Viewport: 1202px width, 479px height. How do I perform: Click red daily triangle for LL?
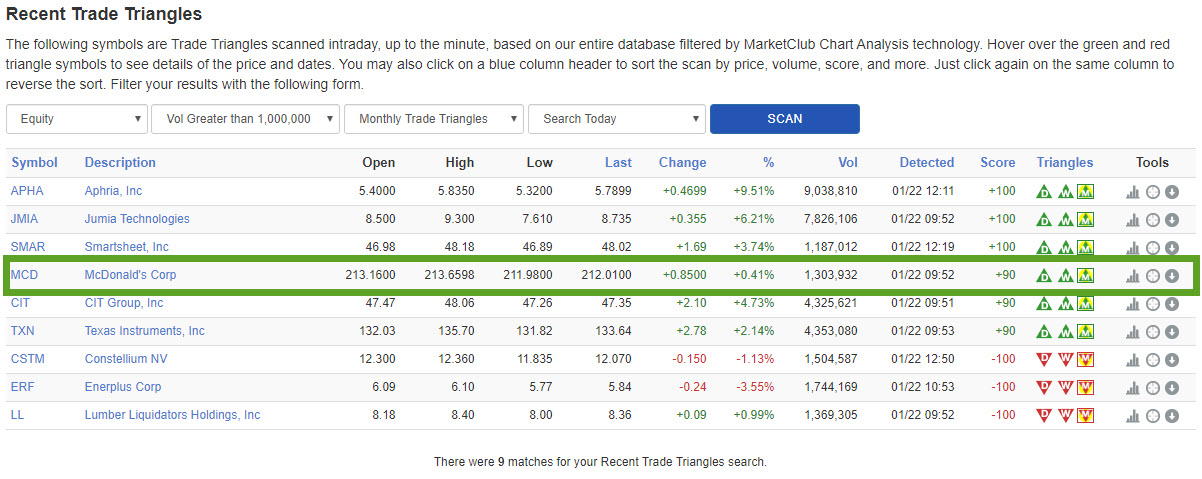1044,415
